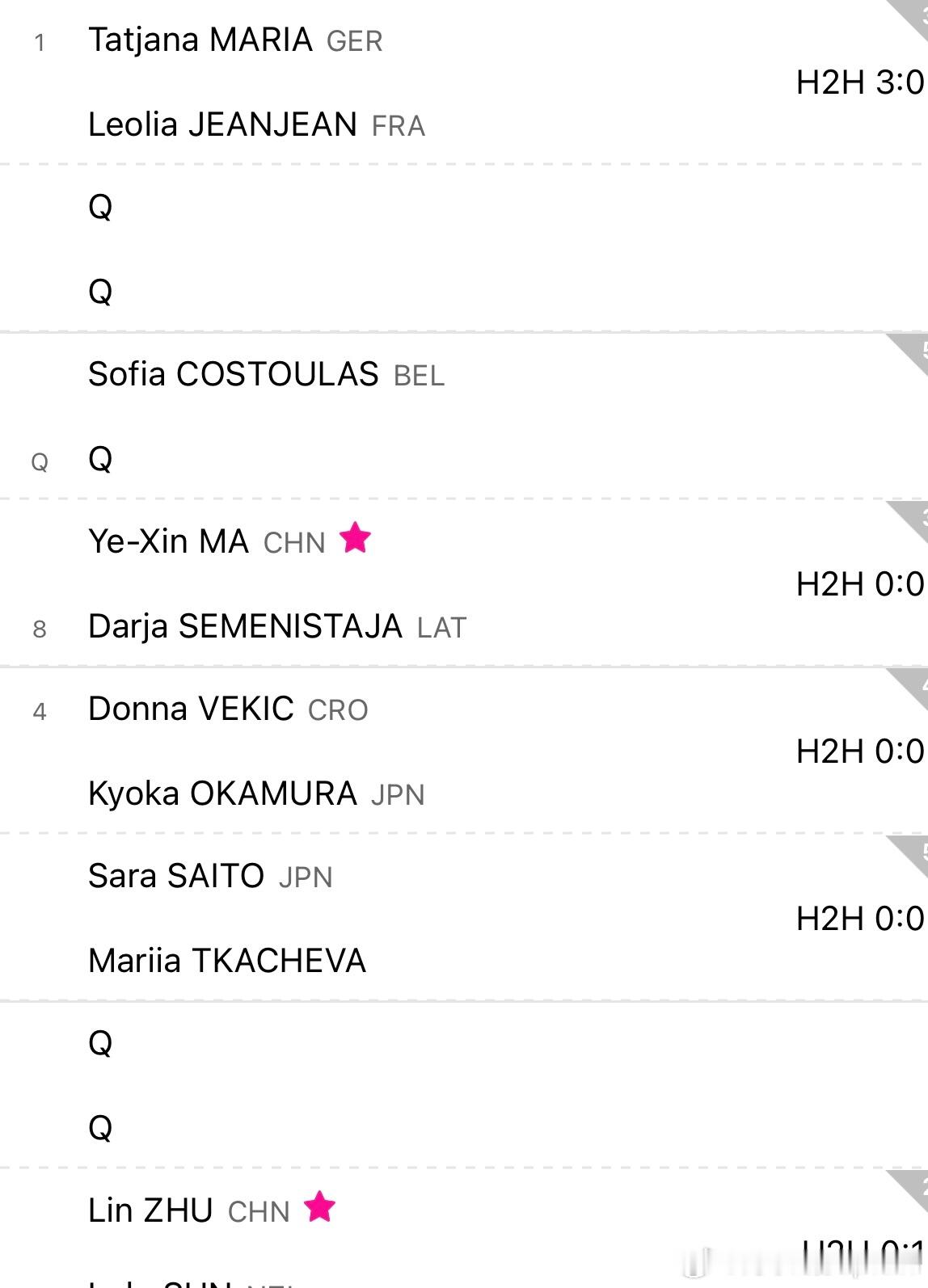
Task: Open H2H 0:0 for Ma vs Semenistaja
Action: point(859,584)
